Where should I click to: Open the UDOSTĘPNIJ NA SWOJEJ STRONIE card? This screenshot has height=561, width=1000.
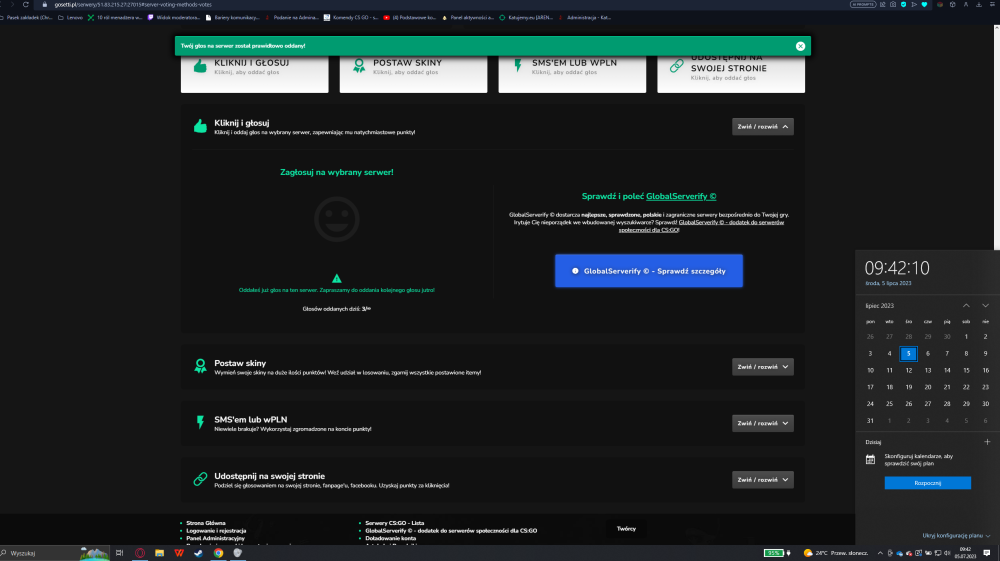(731, 74)
